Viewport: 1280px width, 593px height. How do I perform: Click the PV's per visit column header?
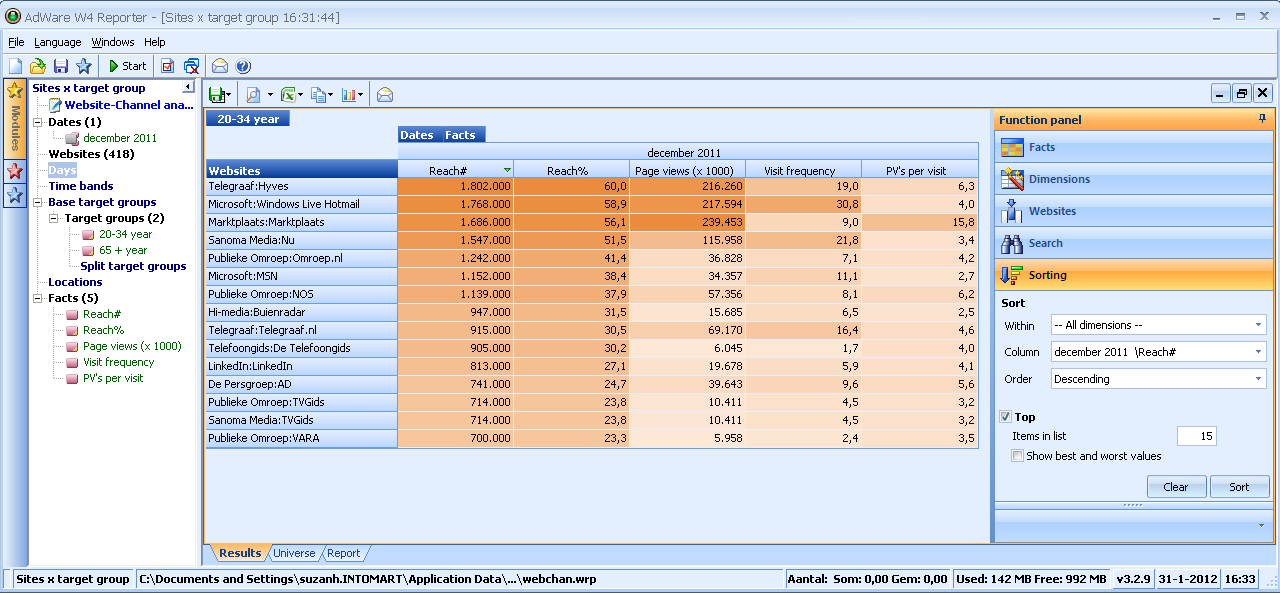coord(919,170)
